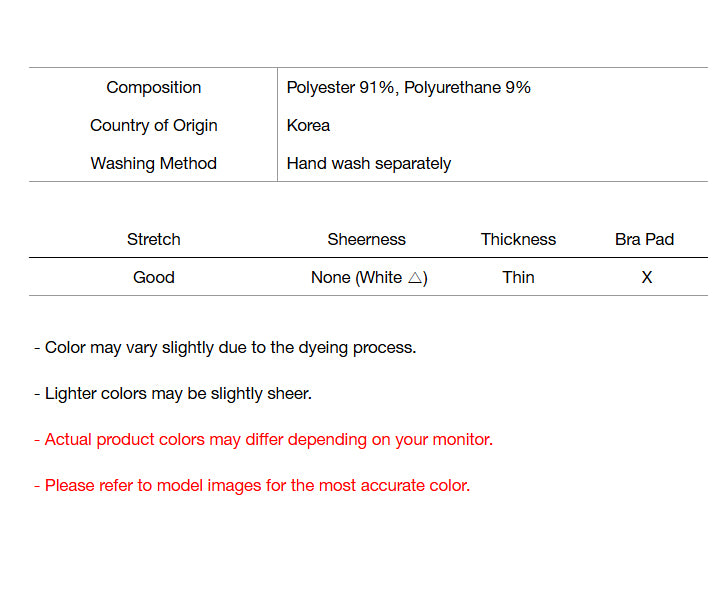The image size is (728, 600).
Task: Click the triangle symbol next to White
Action: point(415,278)
